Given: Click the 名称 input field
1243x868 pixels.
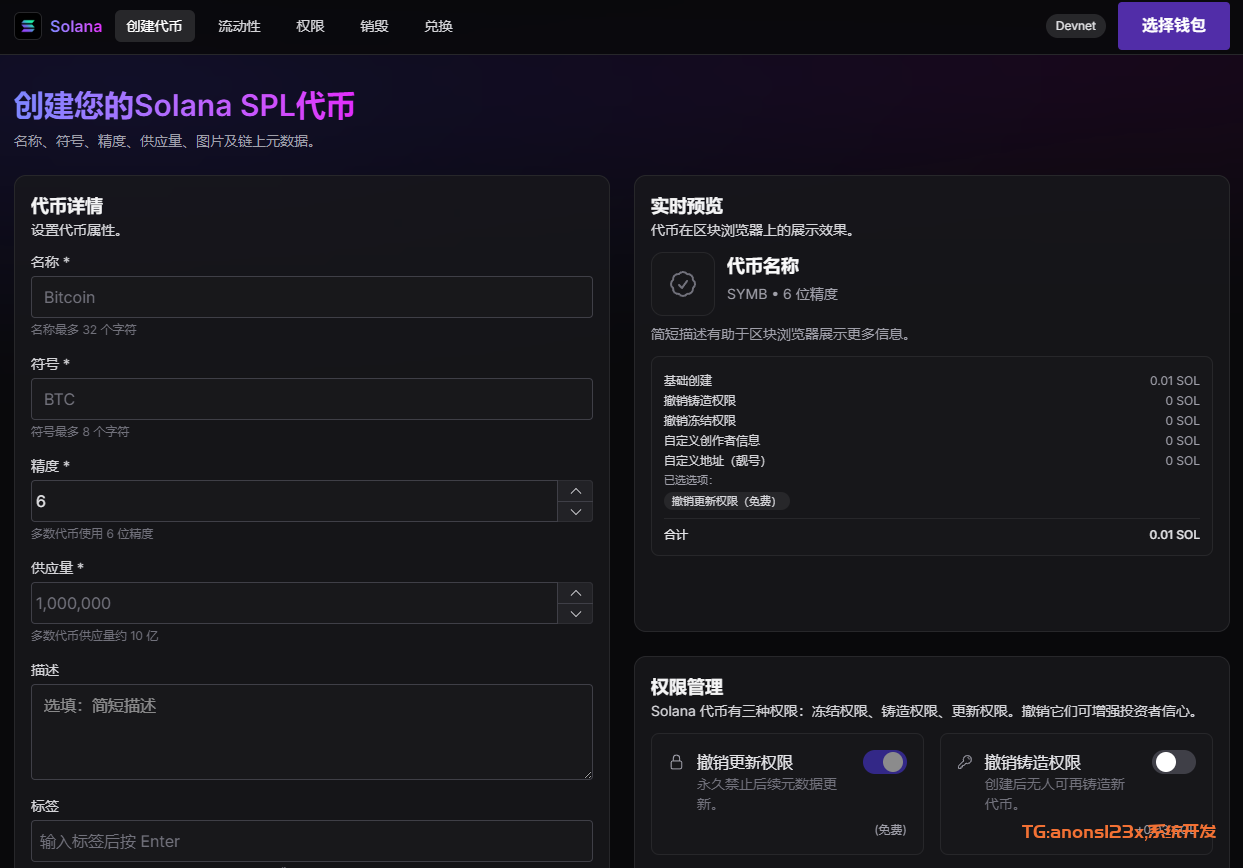Looking at the screenshot, I should 311,297.
